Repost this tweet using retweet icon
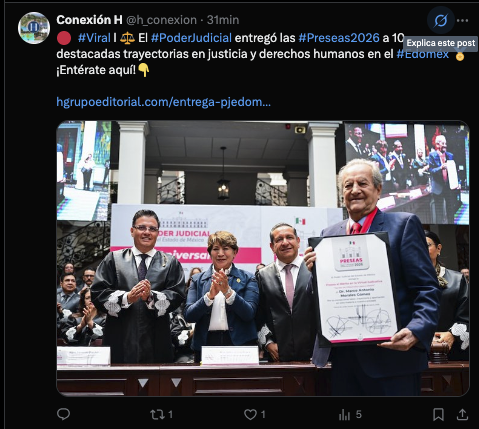The width and height of the screenshot is (479, 429). pyautogui.click(x=156, y=415)
